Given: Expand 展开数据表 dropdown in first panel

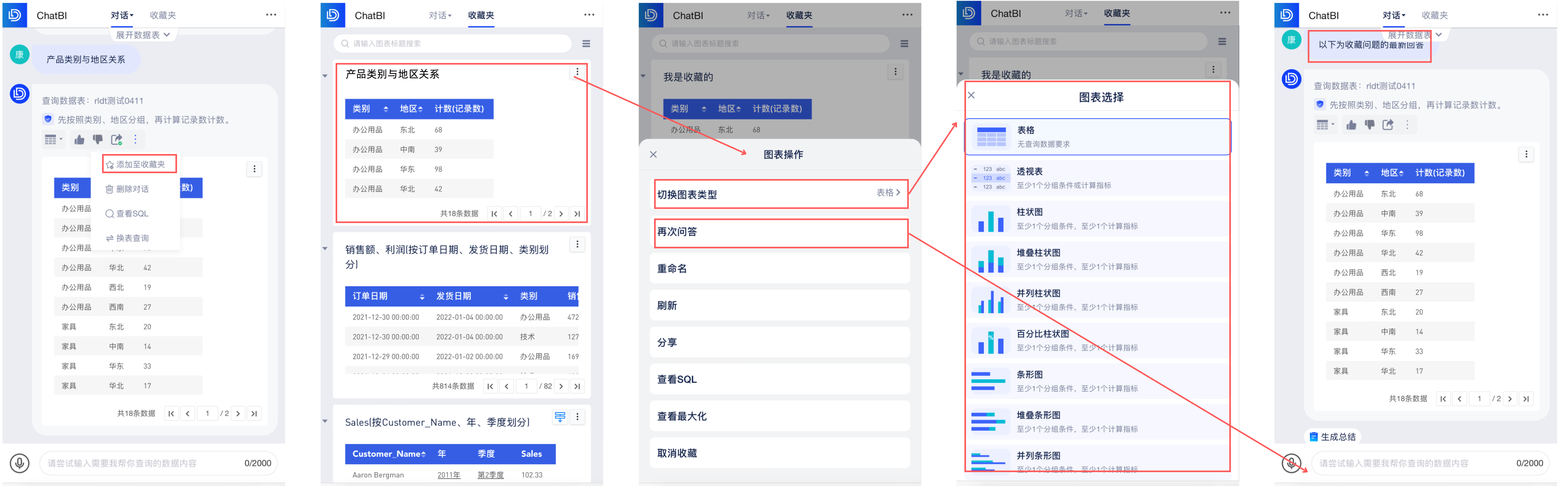Looking at the screenshot, I should (x=143, y=35).
